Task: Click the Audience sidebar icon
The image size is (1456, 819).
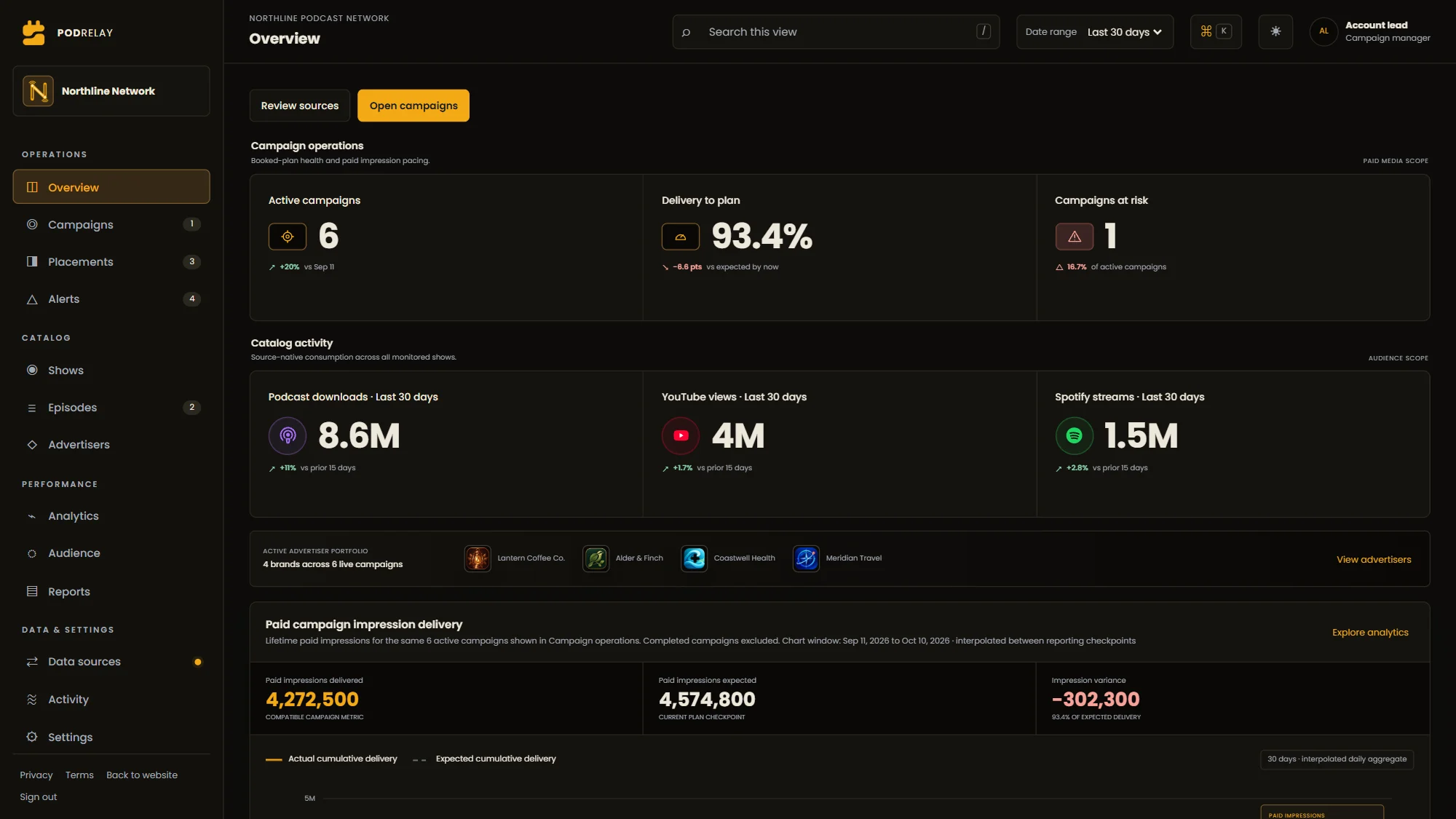Action: tap(32, 553)
